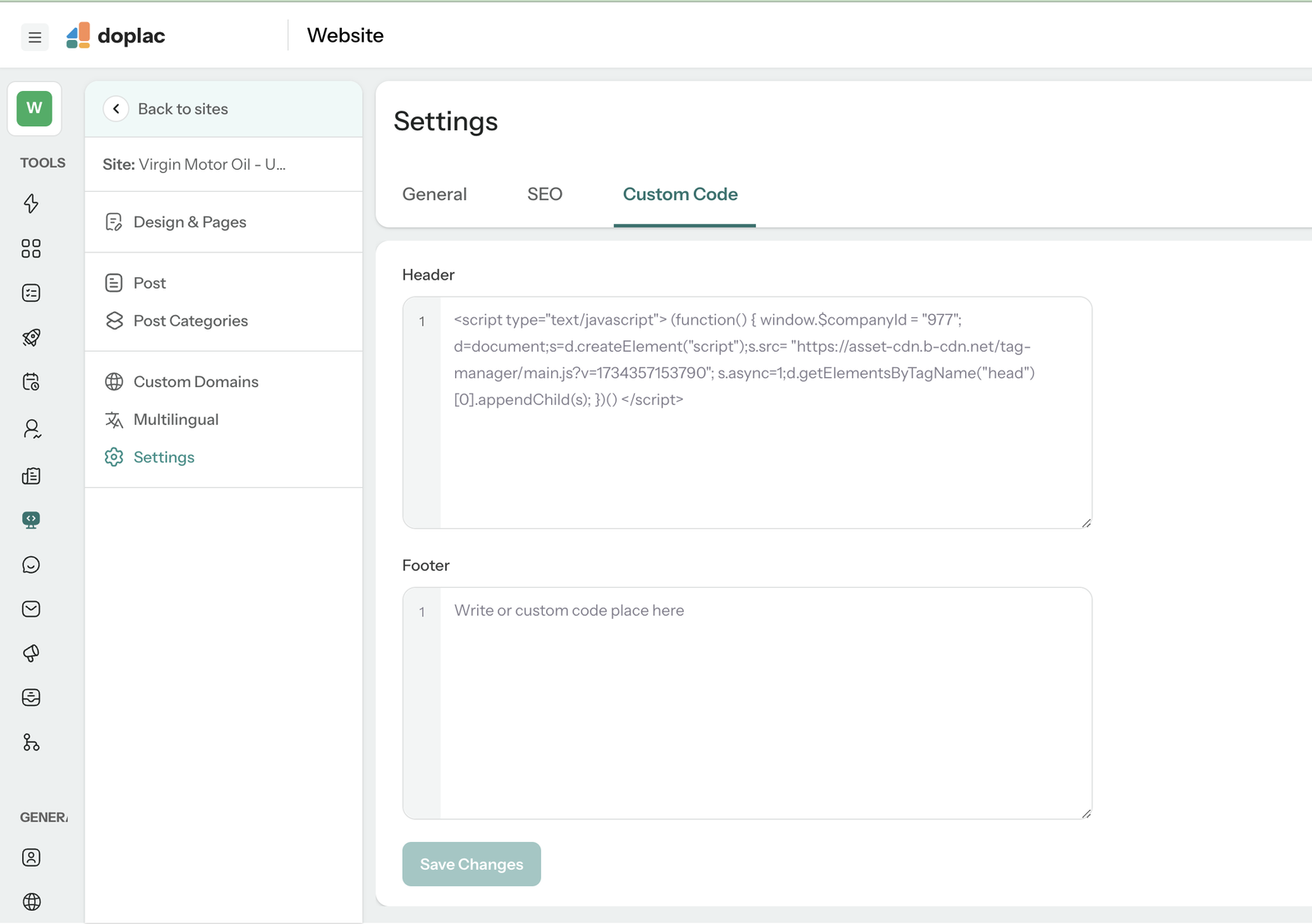1312x924 pixels.
Task: Switch to the General tab
Action: [x=435, y=194]
